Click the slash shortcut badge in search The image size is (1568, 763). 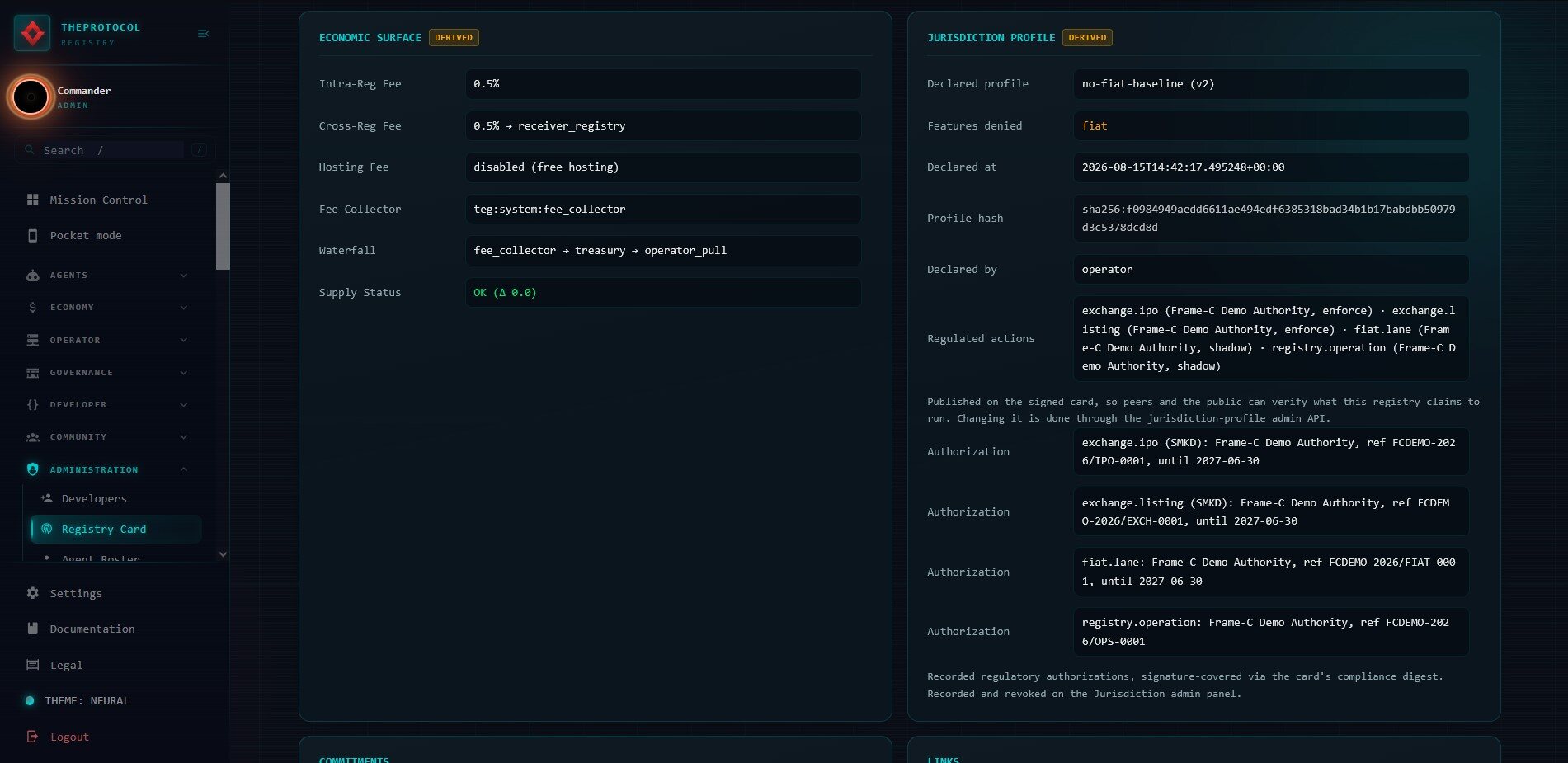199,150
